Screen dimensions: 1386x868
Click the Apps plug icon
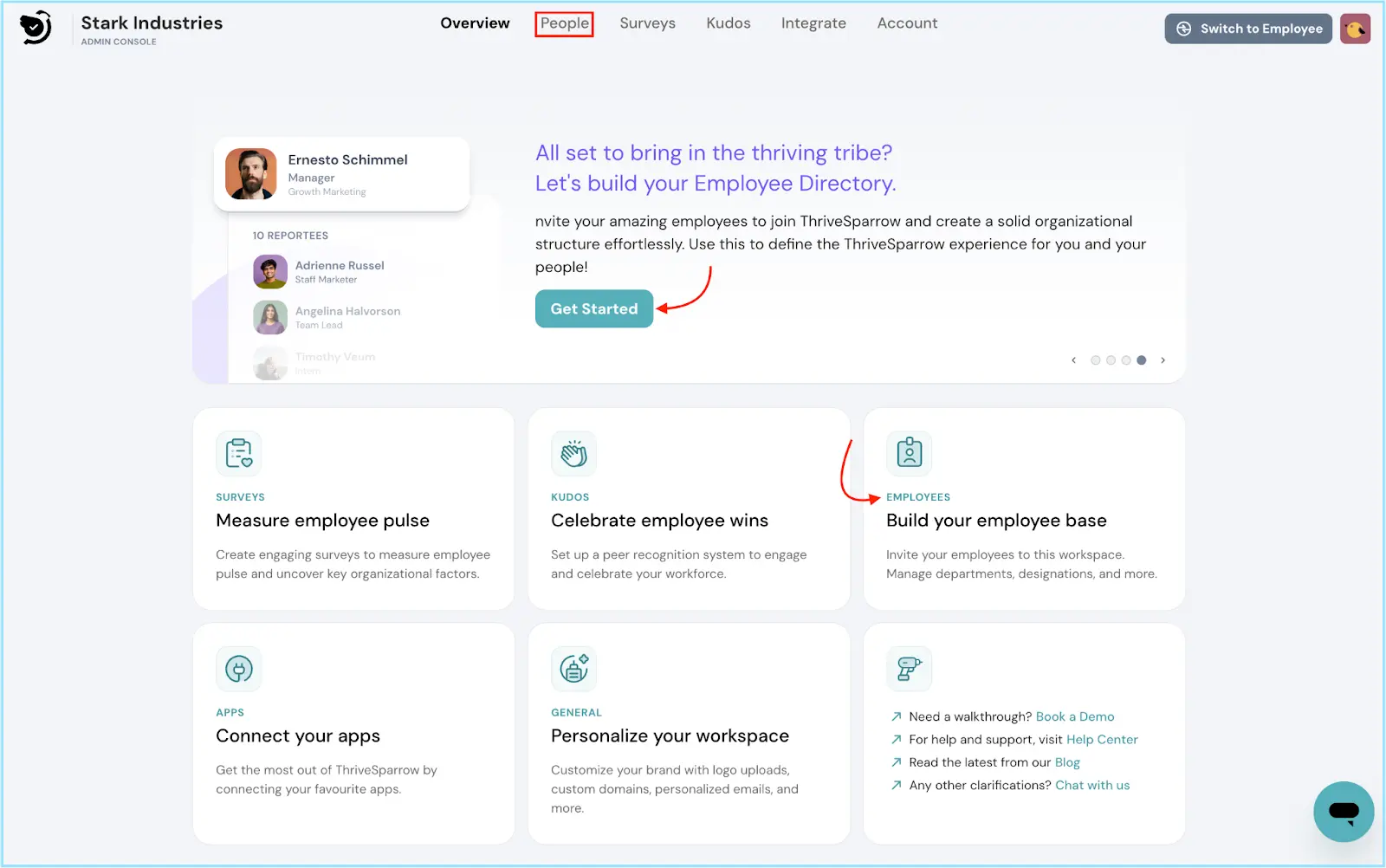coord(238,669)
